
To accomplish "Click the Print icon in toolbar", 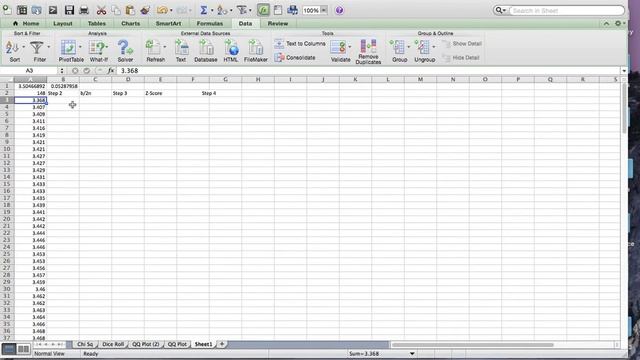I will click(84, 10).
